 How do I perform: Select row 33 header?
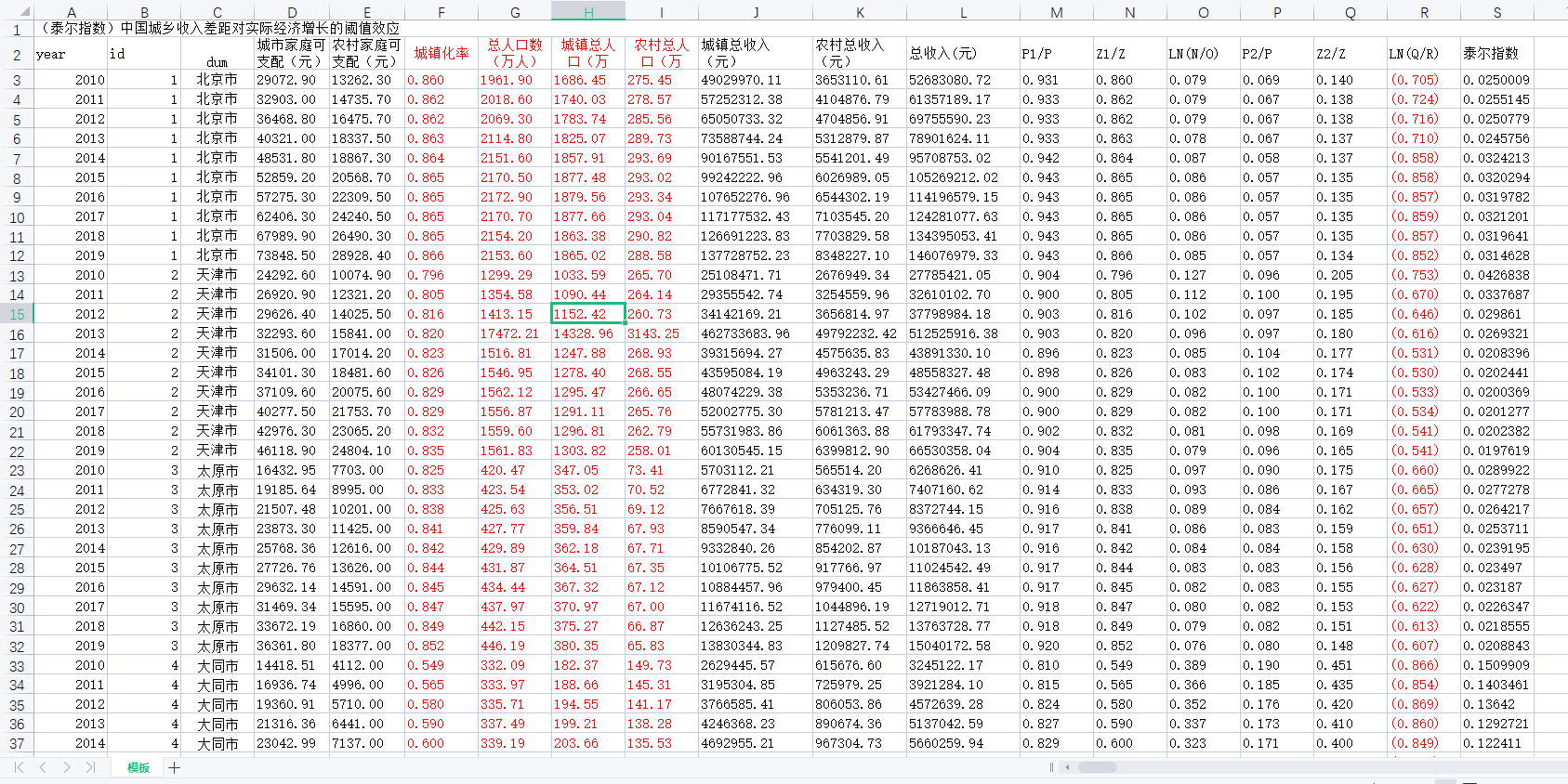pos(17,666)
